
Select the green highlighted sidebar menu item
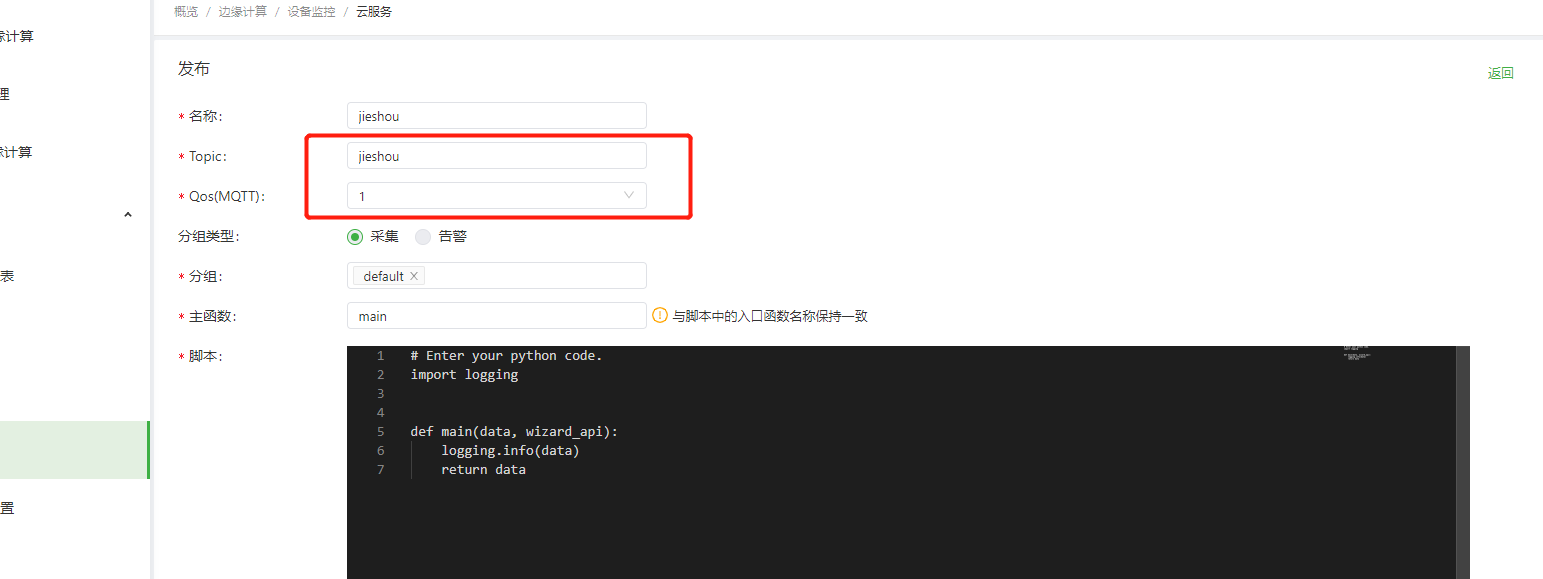coord(74,450)
